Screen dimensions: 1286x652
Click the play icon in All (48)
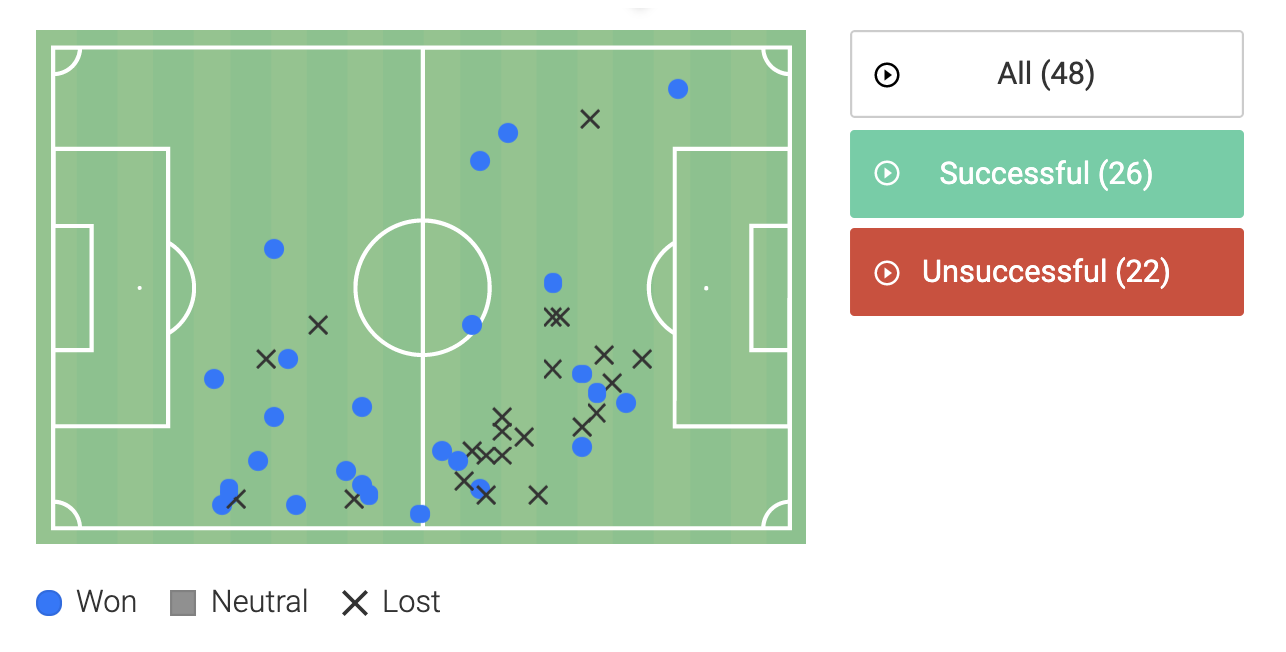click(887, 75)
